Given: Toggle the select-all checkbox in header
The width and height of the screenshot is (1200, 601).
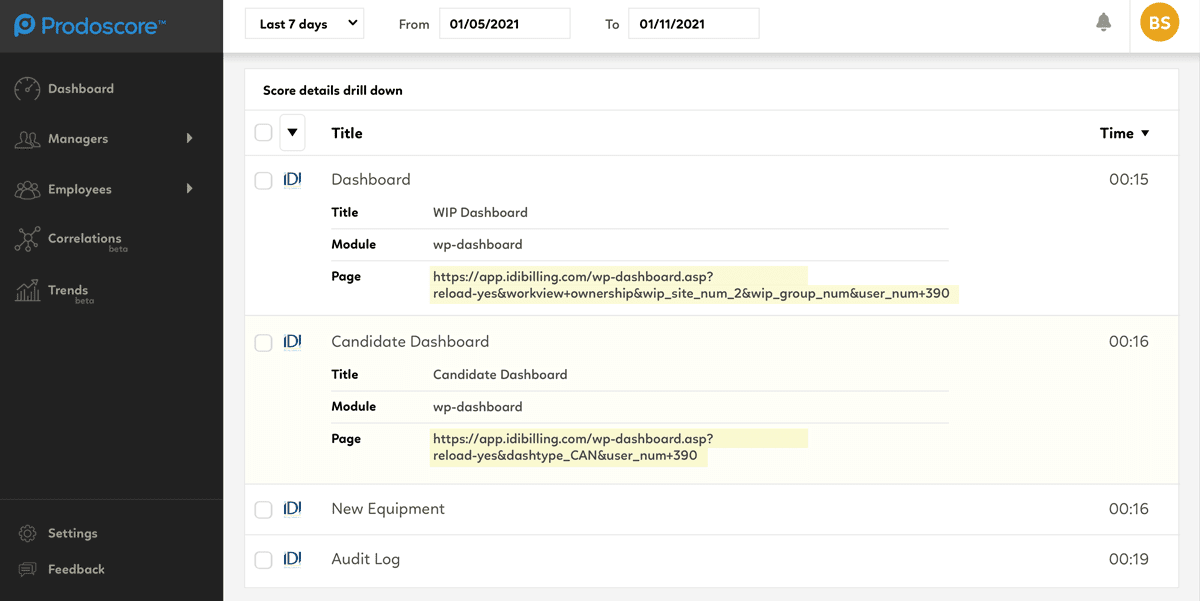Looking at the screenshot, I should tap(263, 133).
